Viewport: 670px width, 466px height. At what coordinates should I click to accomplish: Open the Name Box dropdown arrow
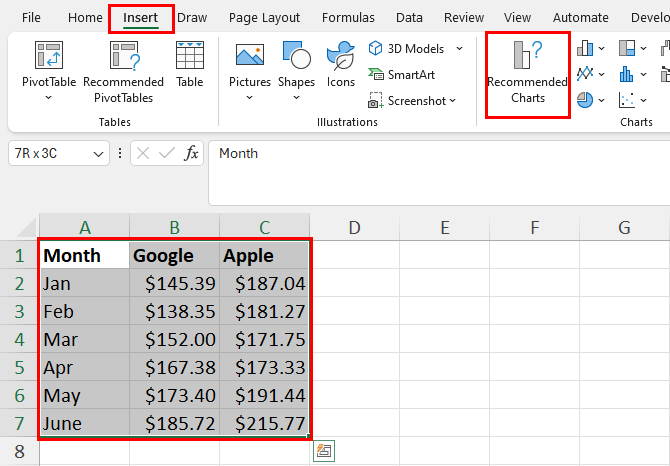(98, 154)
